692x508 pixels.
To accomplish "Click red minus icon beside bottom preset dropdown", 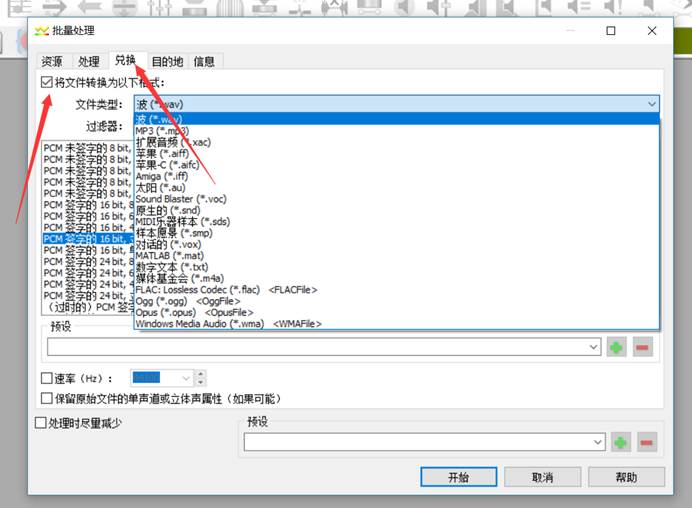I will 647,442.
